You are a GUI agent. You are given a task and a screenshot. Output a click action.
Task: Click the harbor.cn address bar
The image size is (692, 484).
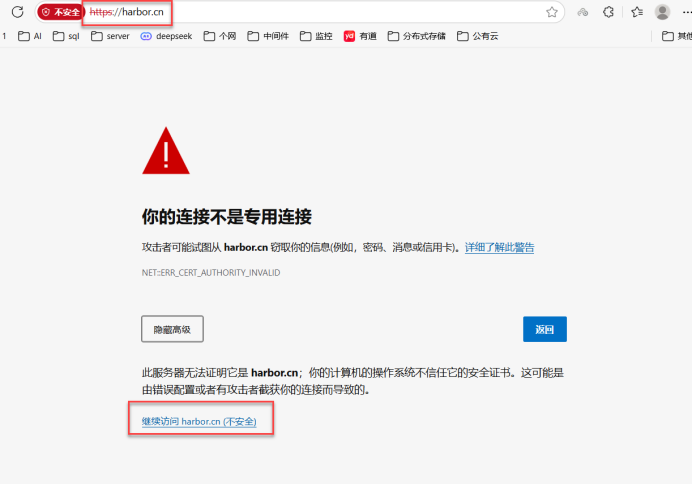tap(300, 12)
